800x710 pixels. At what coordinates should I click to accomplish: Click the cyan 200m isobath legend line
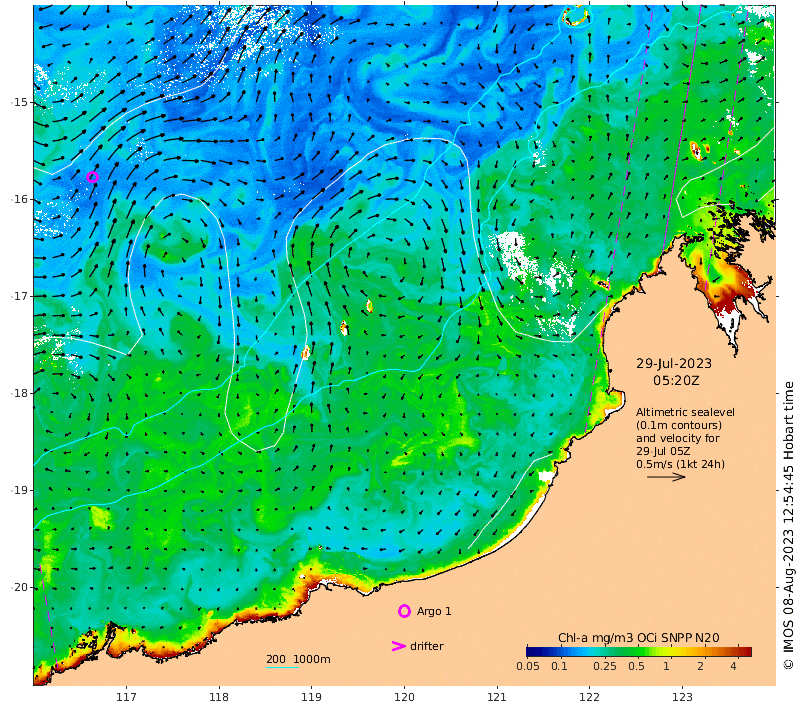tap(282, 667)
